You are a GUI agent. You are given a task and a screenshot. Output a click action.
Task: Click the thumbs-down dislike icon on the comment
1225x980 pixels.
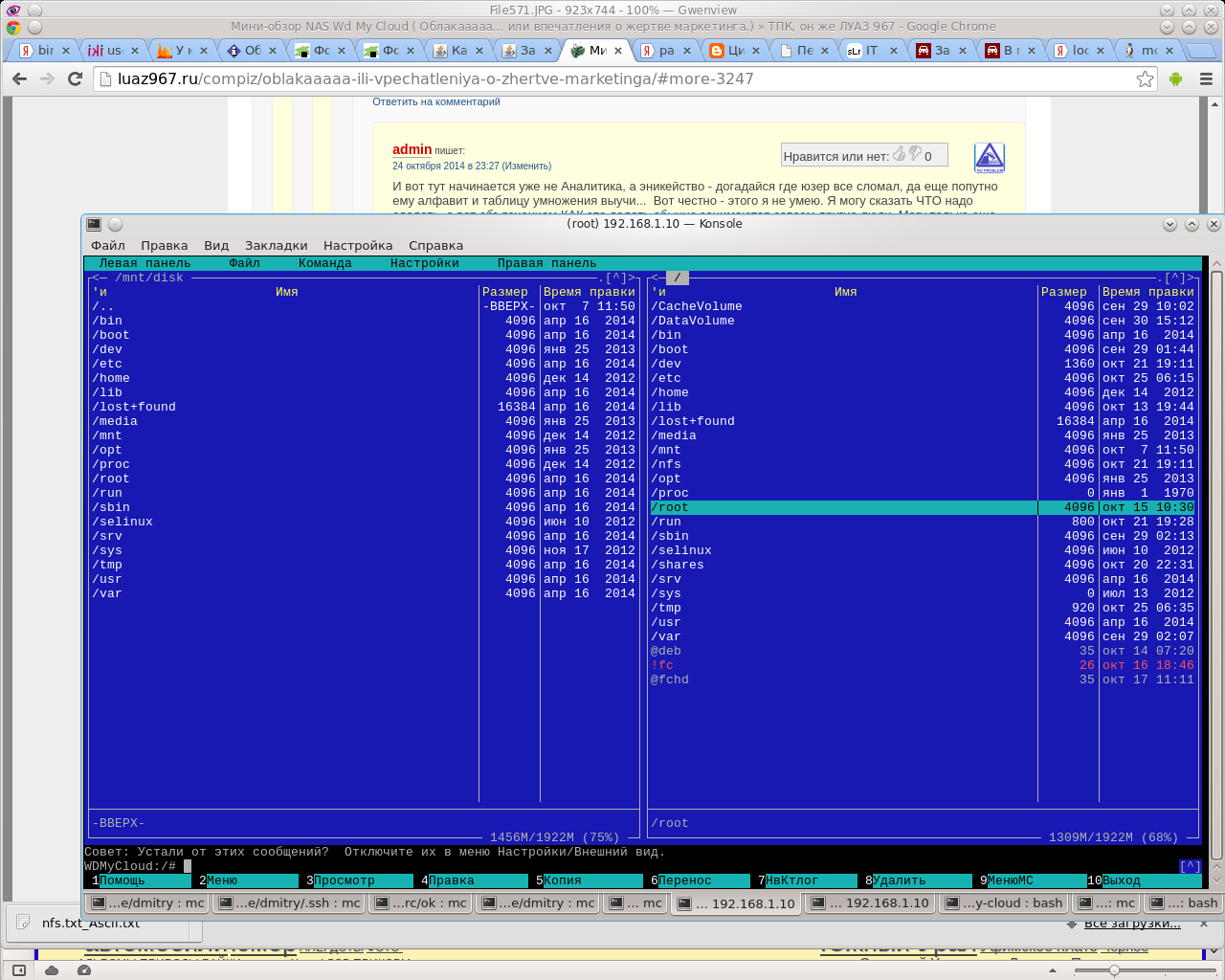[x=915, y=154]
